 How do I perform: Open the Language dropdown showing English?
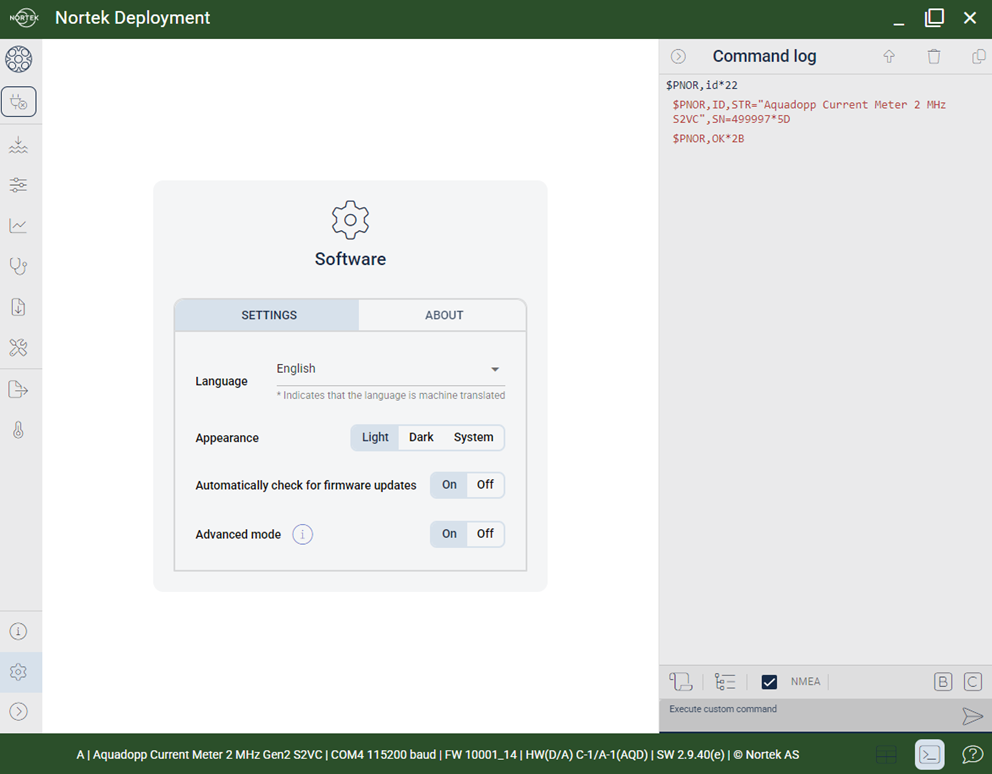click(x=390, y=369)
